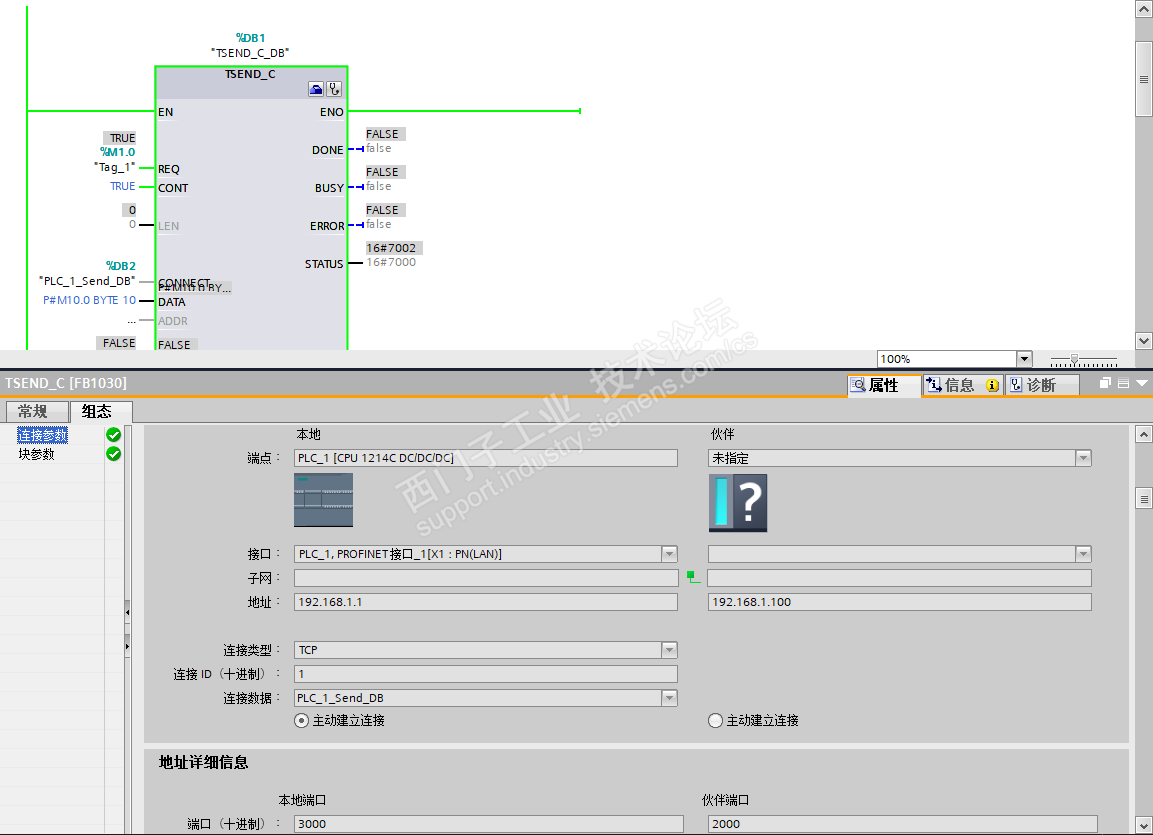Click the inspector vertical scrollbar thumb
This screenshot has width=1153, height=835.
[1143, 498]
